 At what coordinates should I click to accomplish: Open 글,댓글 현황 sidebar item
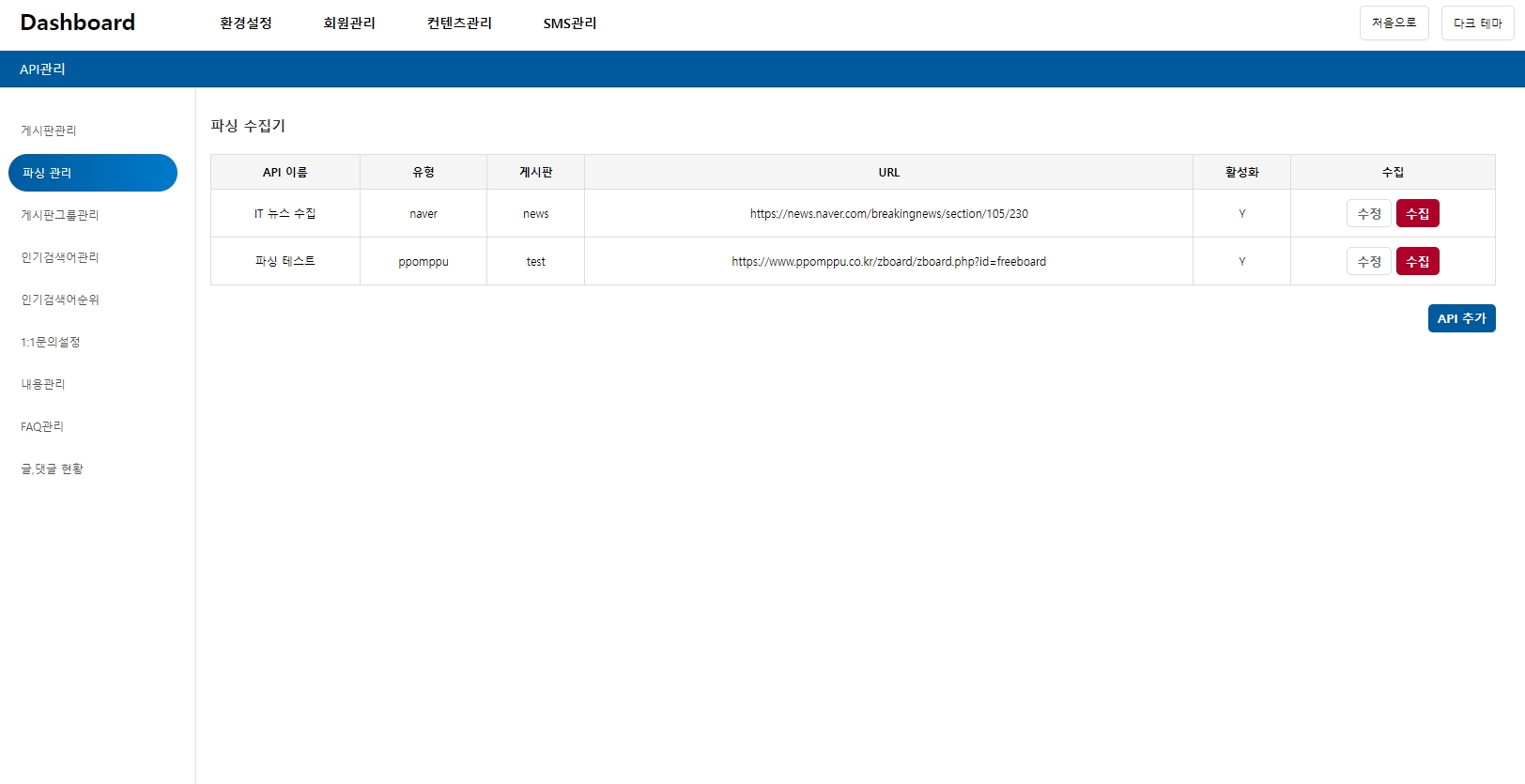(x=53, y=469)
